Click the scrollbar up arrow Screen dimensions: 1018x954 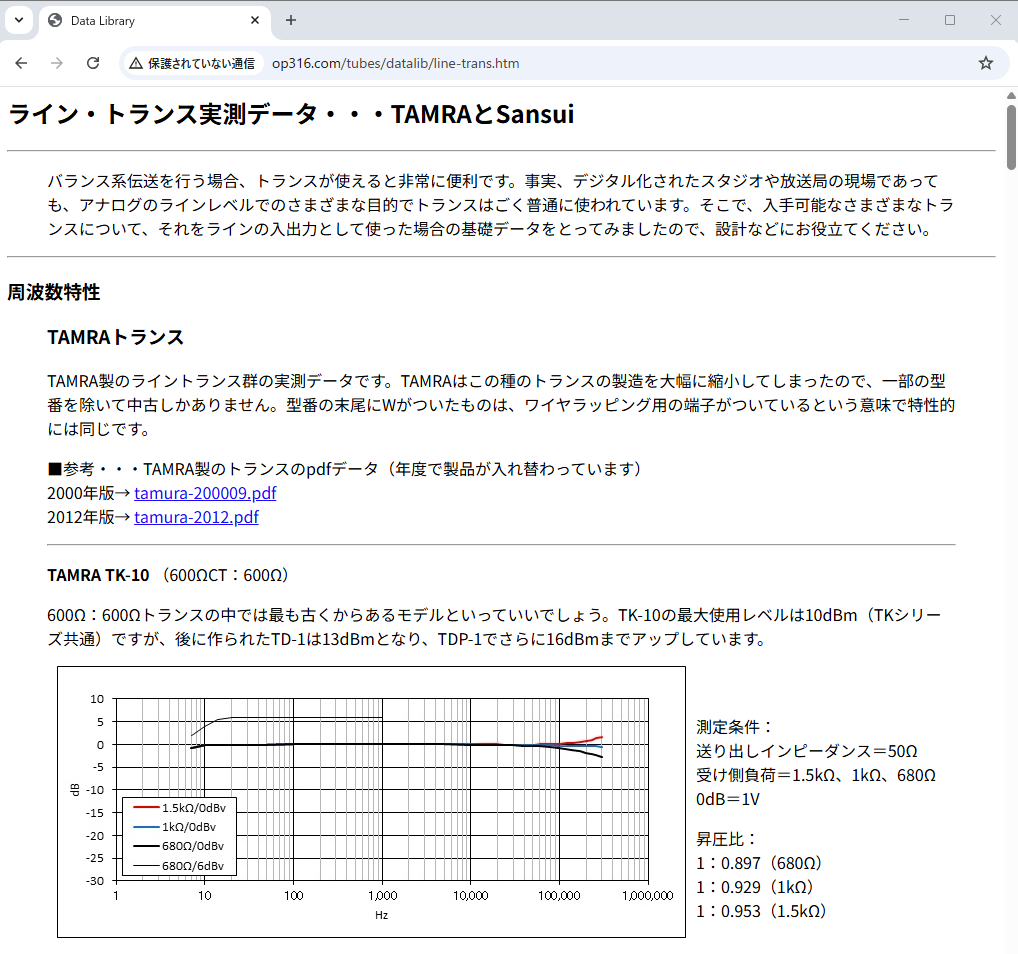1010,94
